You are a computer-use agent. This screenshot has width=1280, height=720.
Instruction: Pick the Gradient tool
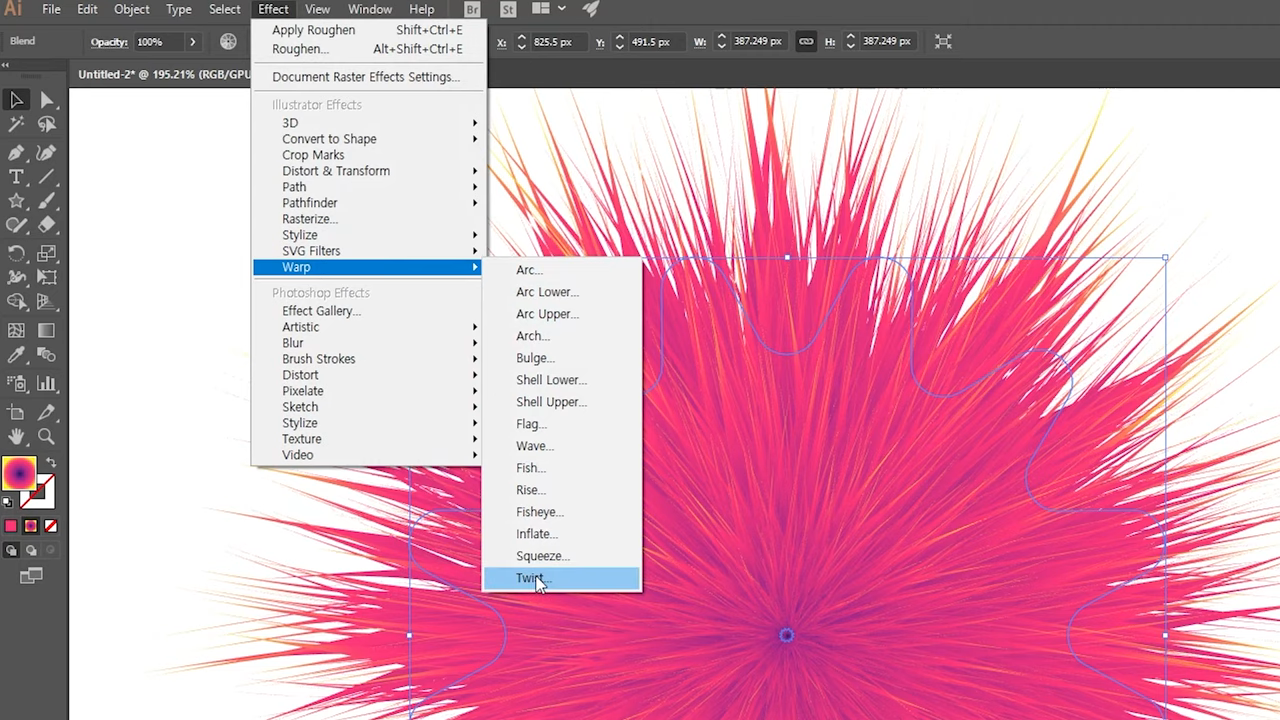point(47,330)
